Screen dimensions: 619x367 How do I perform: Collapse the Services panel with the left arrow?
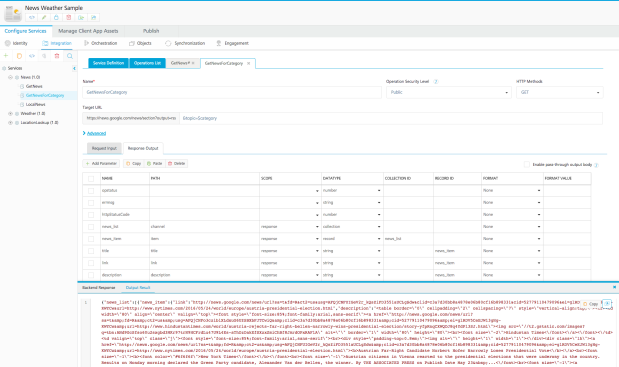pyautogui.click(x=74, y=68)
